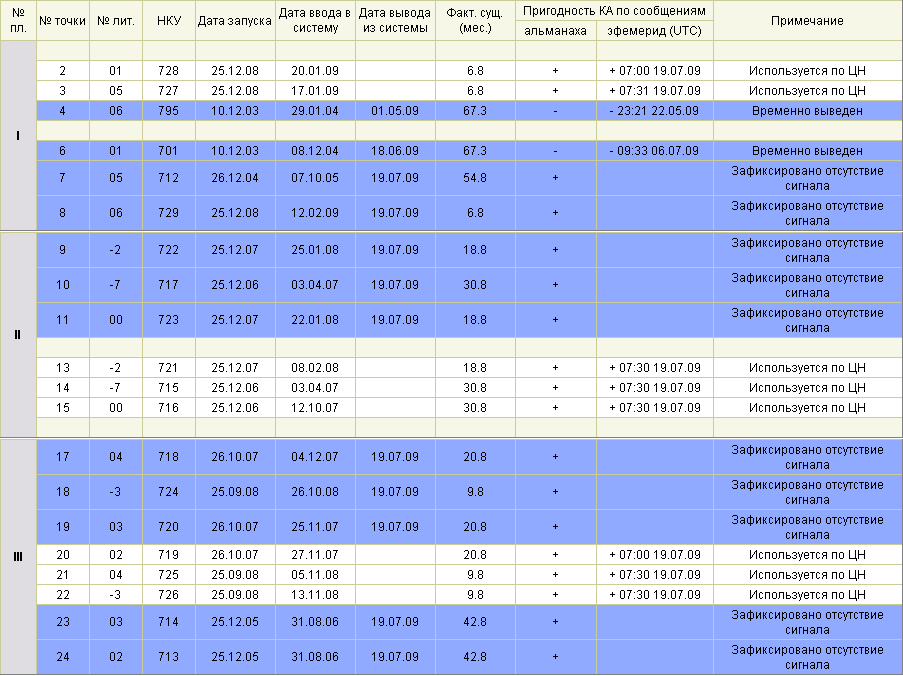Select orbital plane 'II' row label

tap(17, 334)
